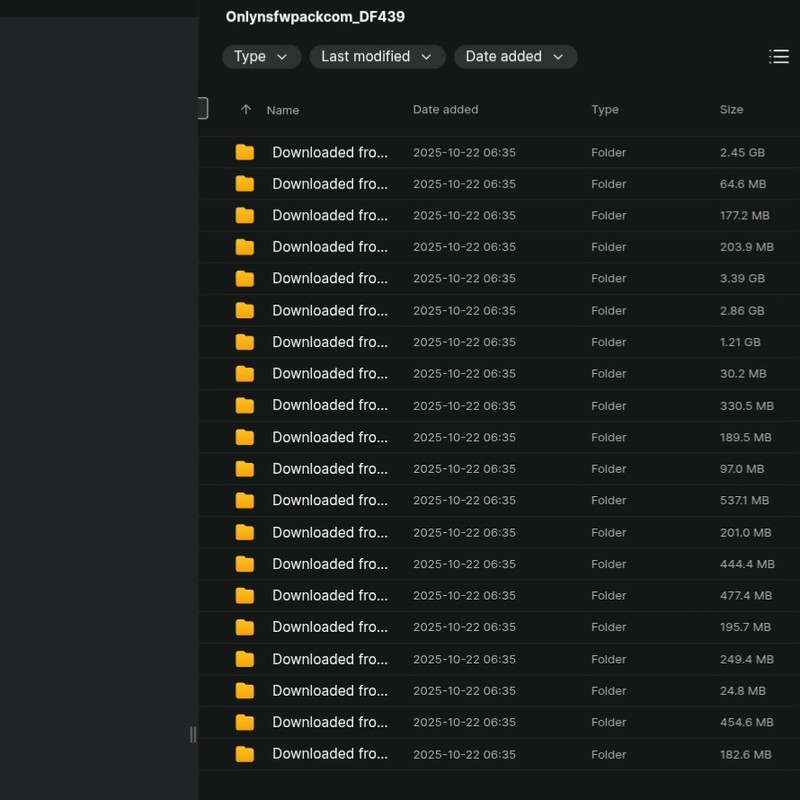This screenshot has height=800, width=800.
Task: Sort by the Name column header
Action: (283, 110)
